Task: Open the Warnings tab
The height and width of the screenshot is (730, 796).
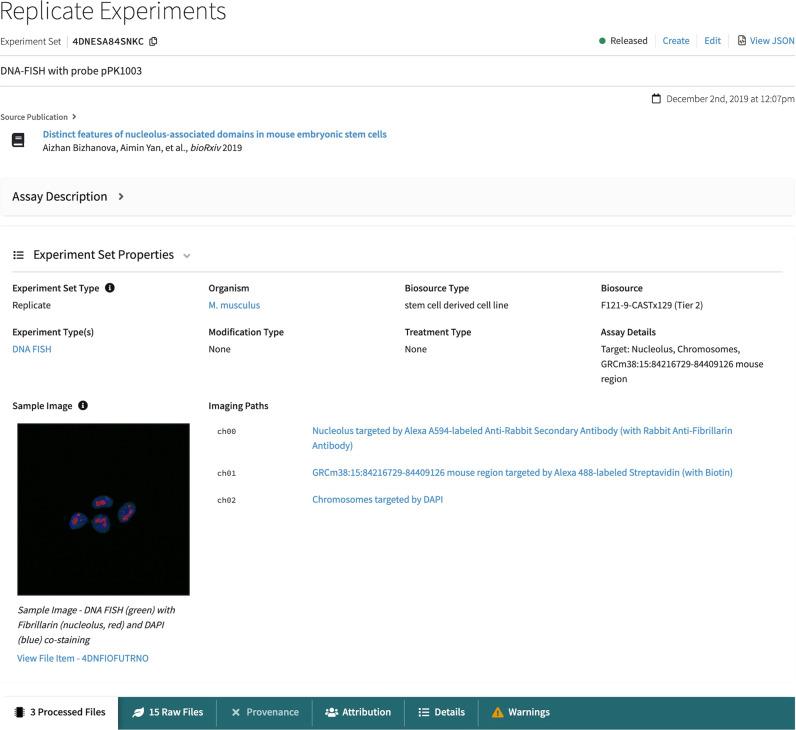Action: pyautogui.click(x=520, y=712)
